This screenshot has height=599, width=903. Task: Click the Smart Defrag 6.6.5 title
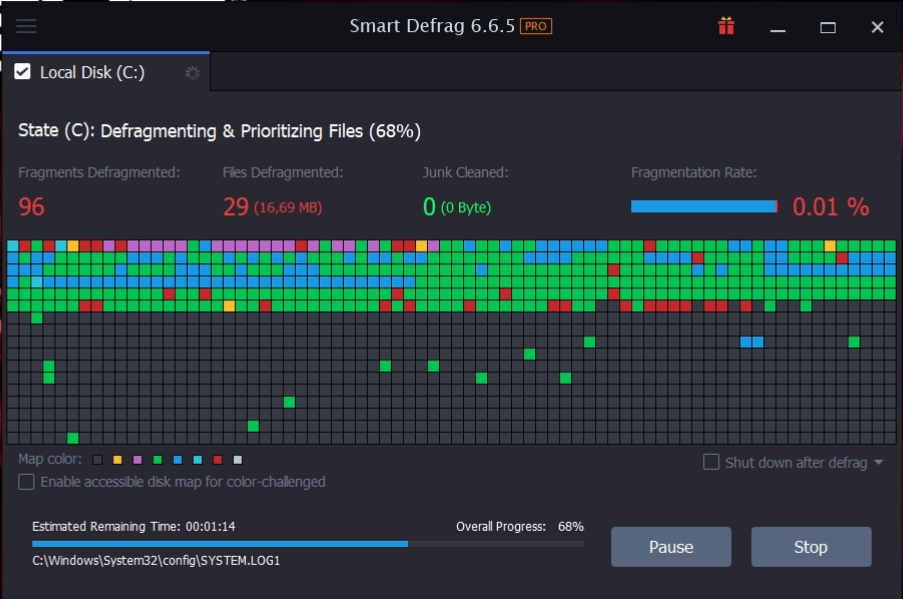(x=432, y=26)
